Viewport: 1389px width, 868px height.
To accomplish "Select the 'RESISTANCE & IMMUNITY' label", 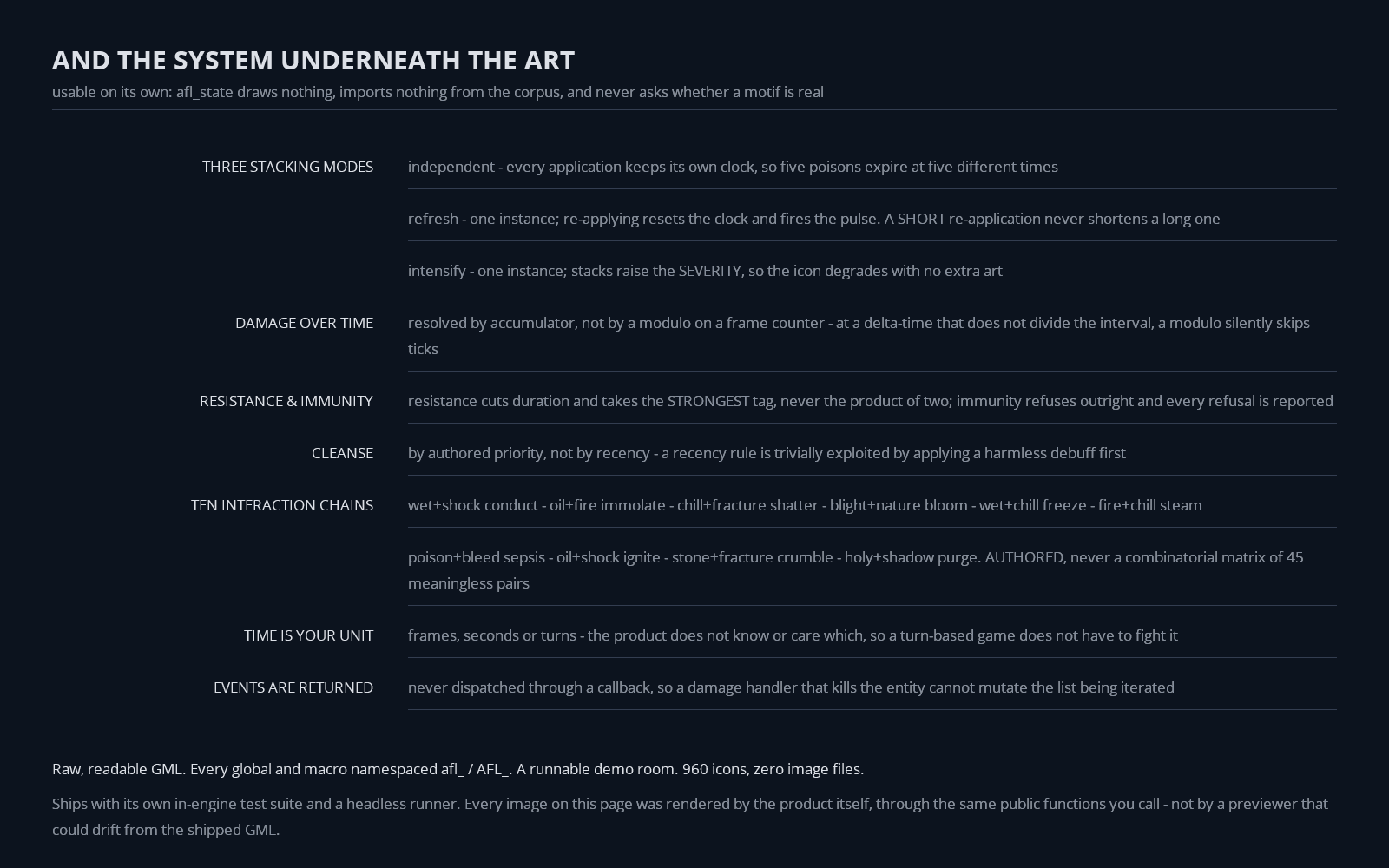I will (x=286, y=401).
